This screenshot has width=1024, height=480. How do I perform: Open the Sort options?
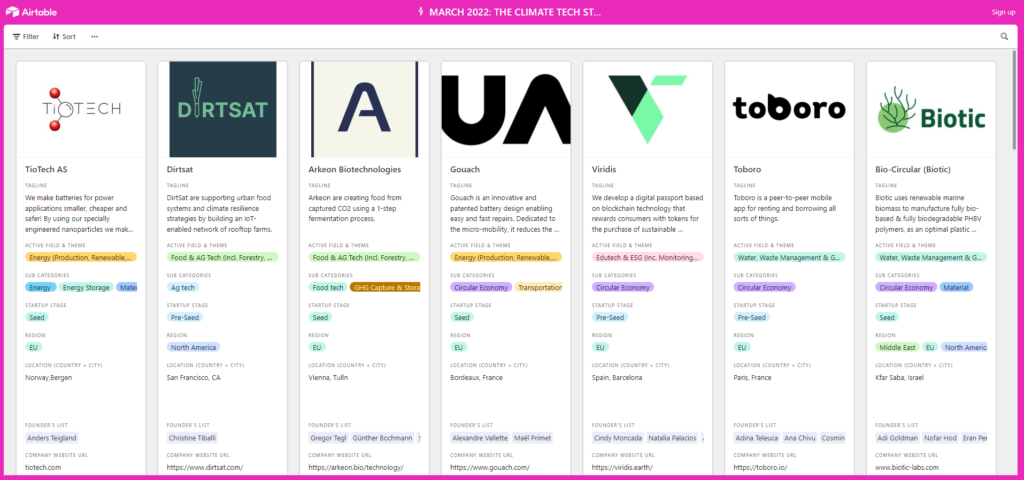pyautogui.click(x=64, y=37)
